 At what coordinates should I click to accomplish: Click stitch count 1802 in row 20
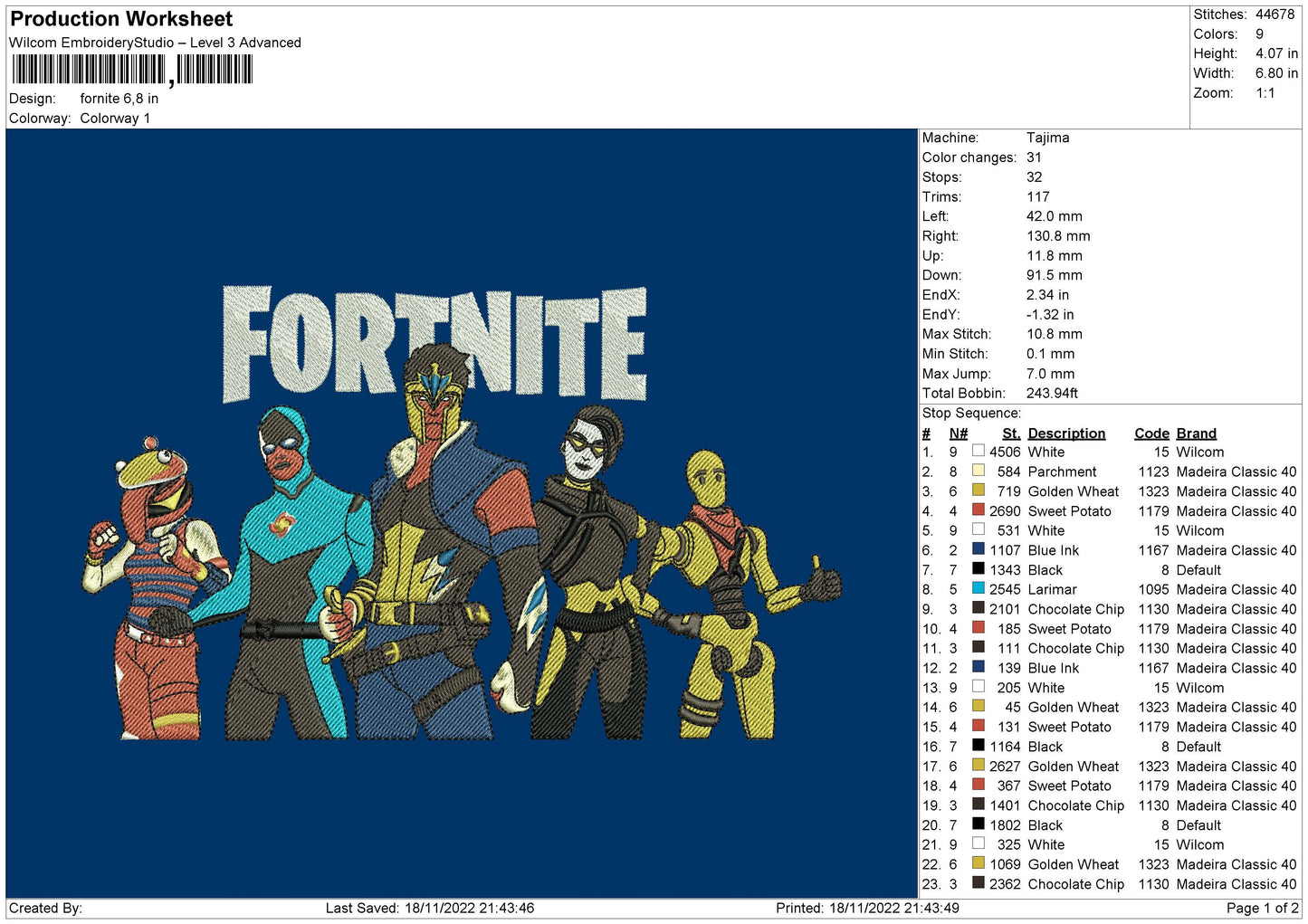[1005, 825]
